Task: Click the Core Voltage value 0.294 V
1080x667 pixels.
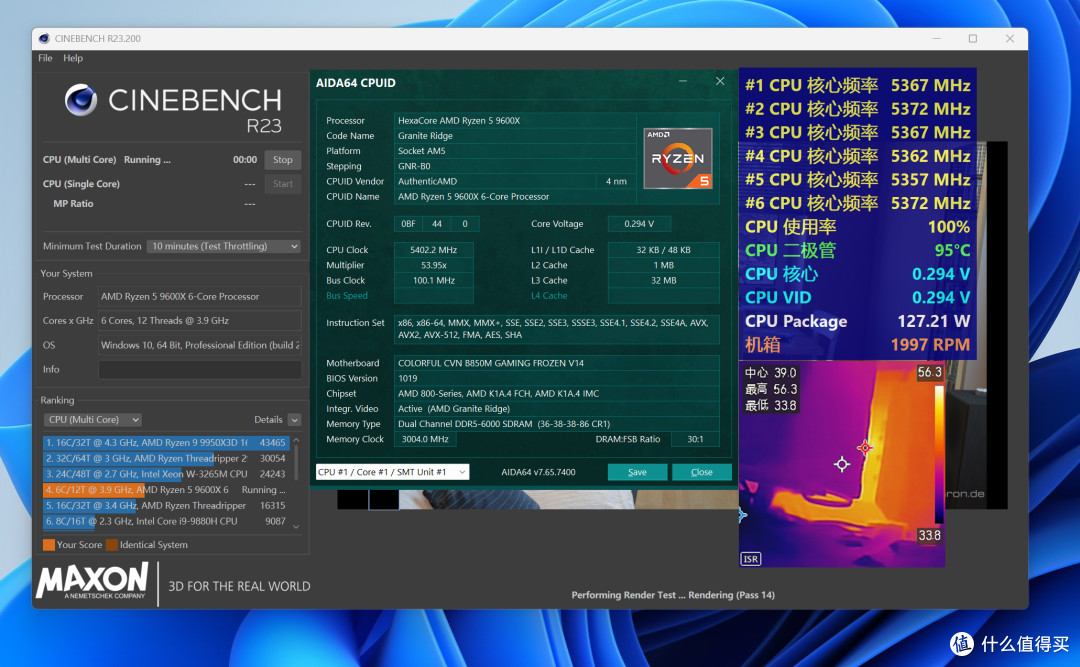Action: tap(638, 224)
